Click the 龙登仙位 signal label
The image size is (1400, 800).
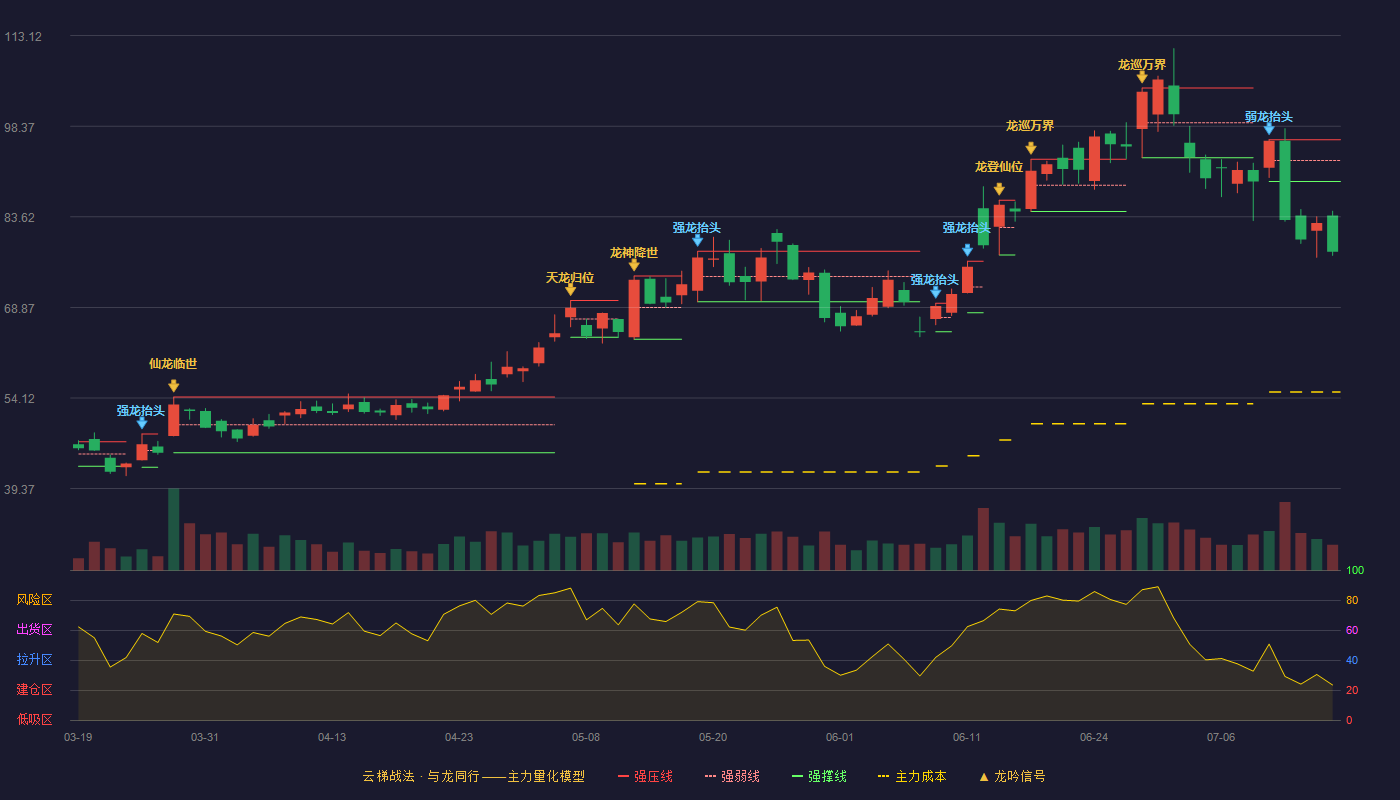[x=999, y=167]
